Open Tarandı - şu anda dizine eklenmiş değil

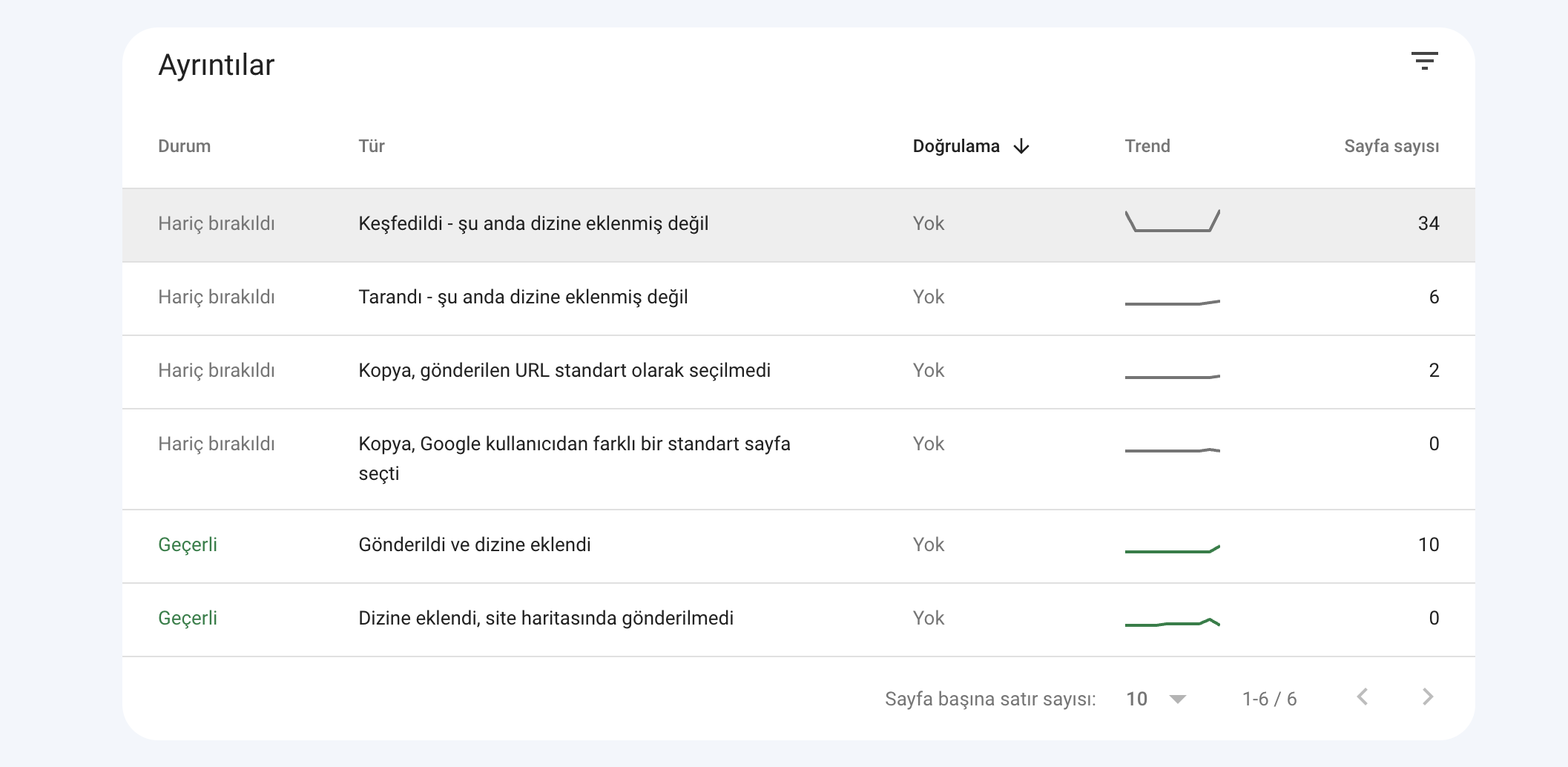799,298
